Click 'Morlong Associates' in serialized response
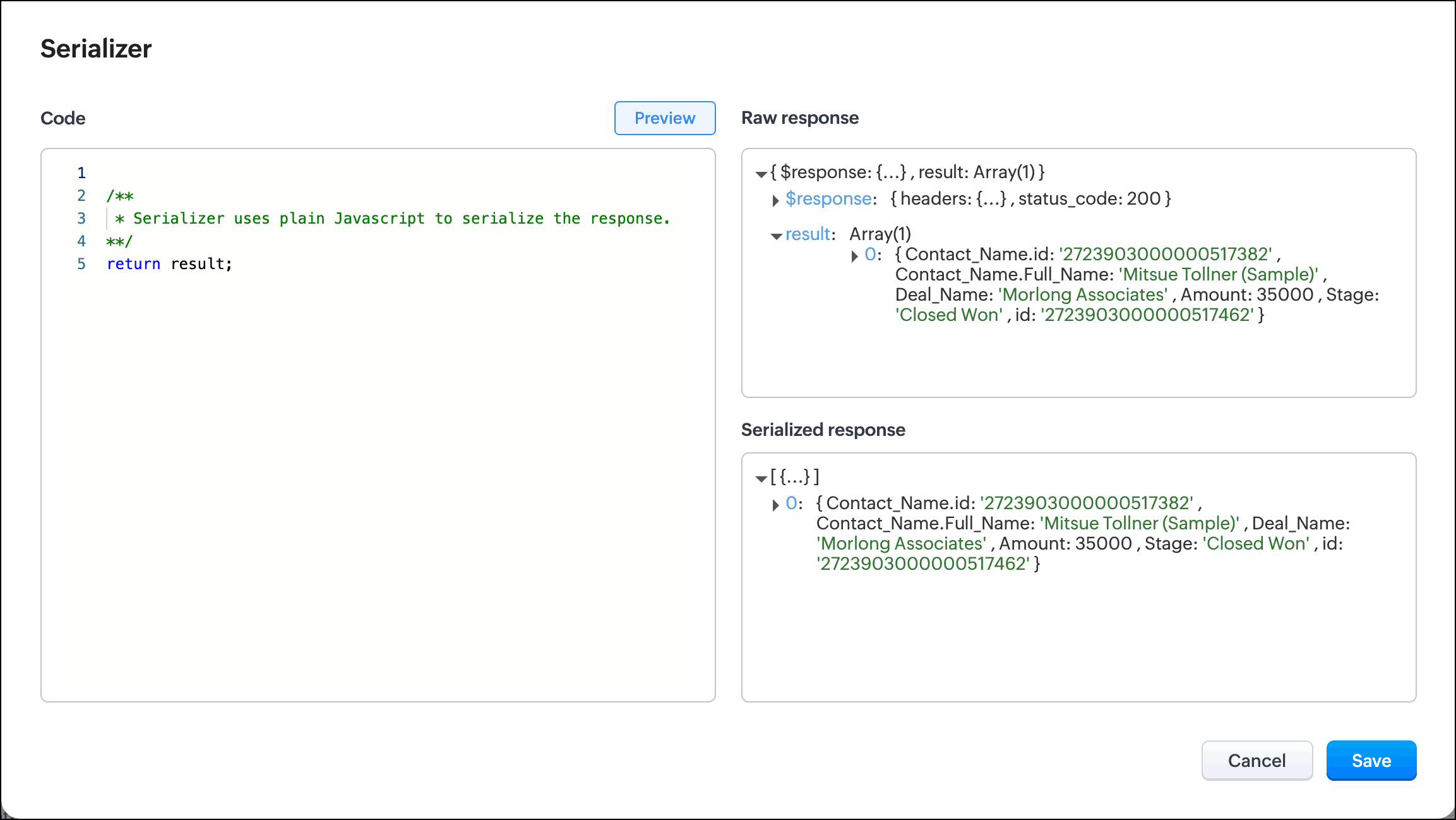Viewport: 1456px width, 820px height. point(901,543)
